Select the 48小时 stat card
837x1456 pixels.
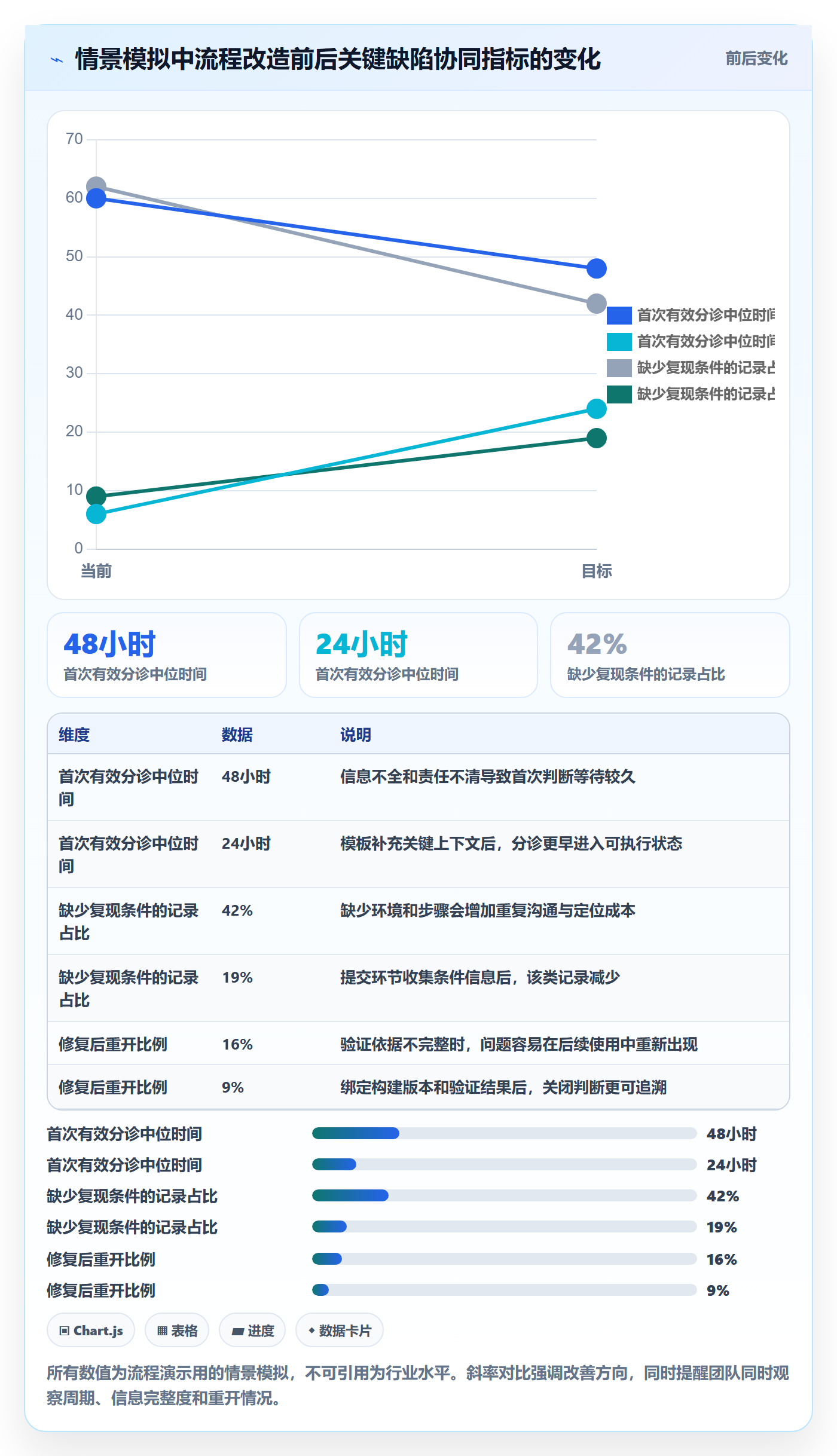click(x=167, y=655)
